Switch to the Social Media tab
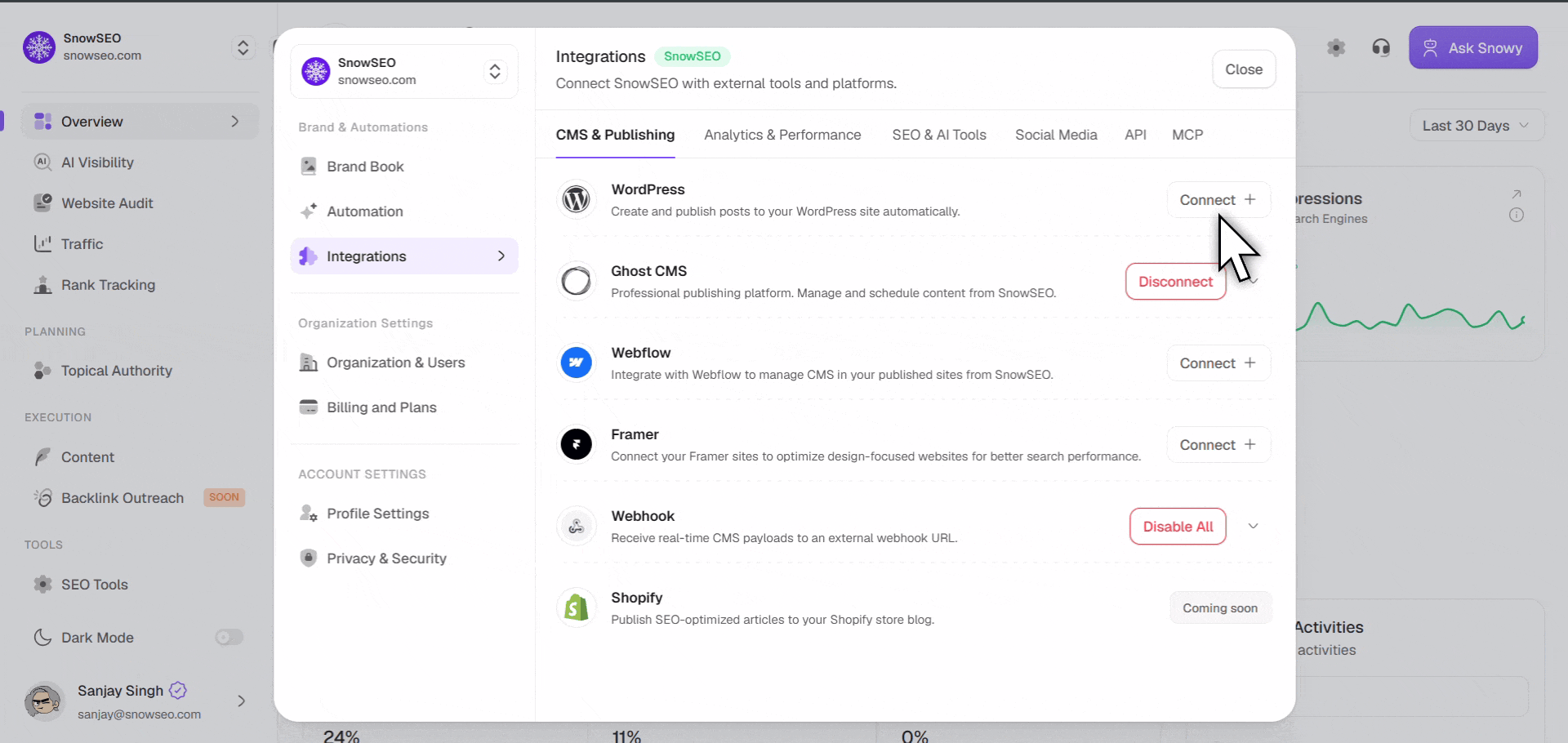Screen dimensions: 1568x743 click(1056, 135)
